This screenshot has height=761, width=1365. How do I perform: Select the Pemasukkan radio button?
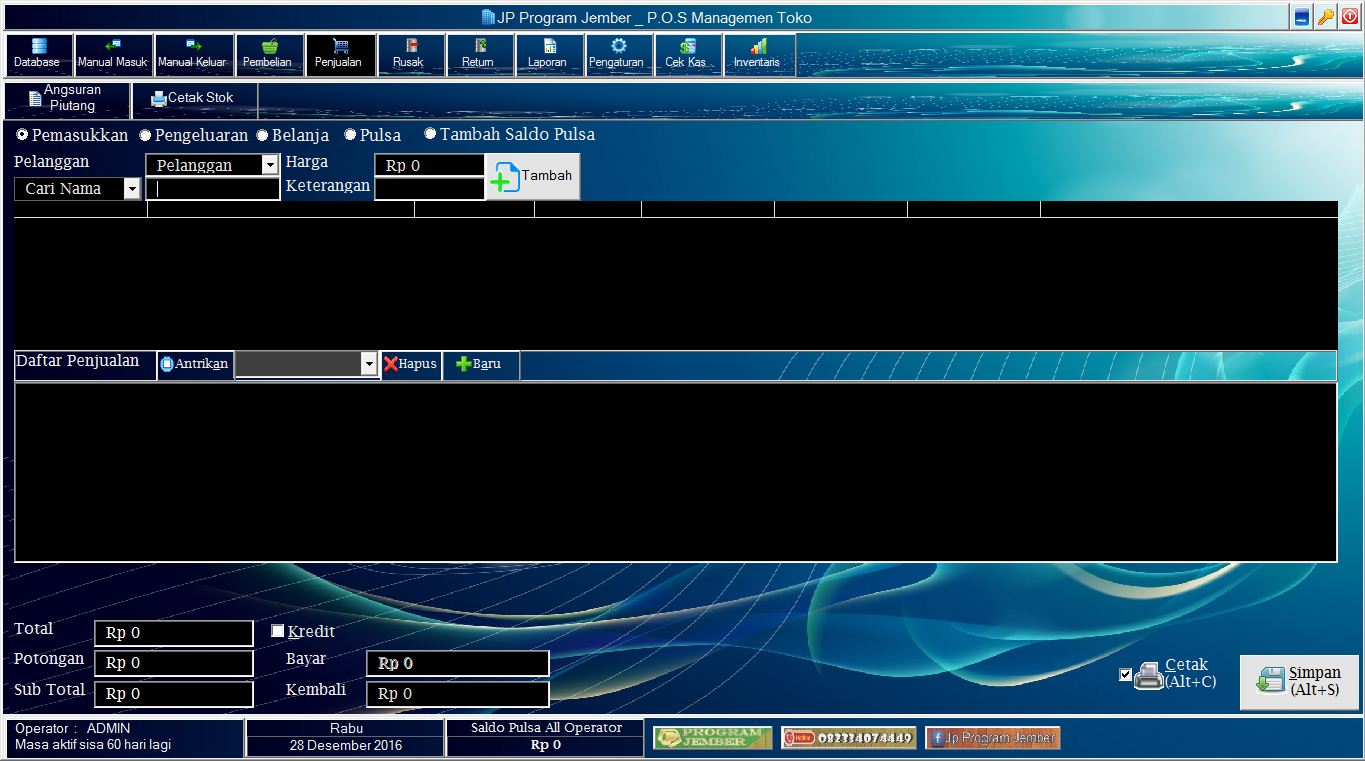[x=22, y=134]
